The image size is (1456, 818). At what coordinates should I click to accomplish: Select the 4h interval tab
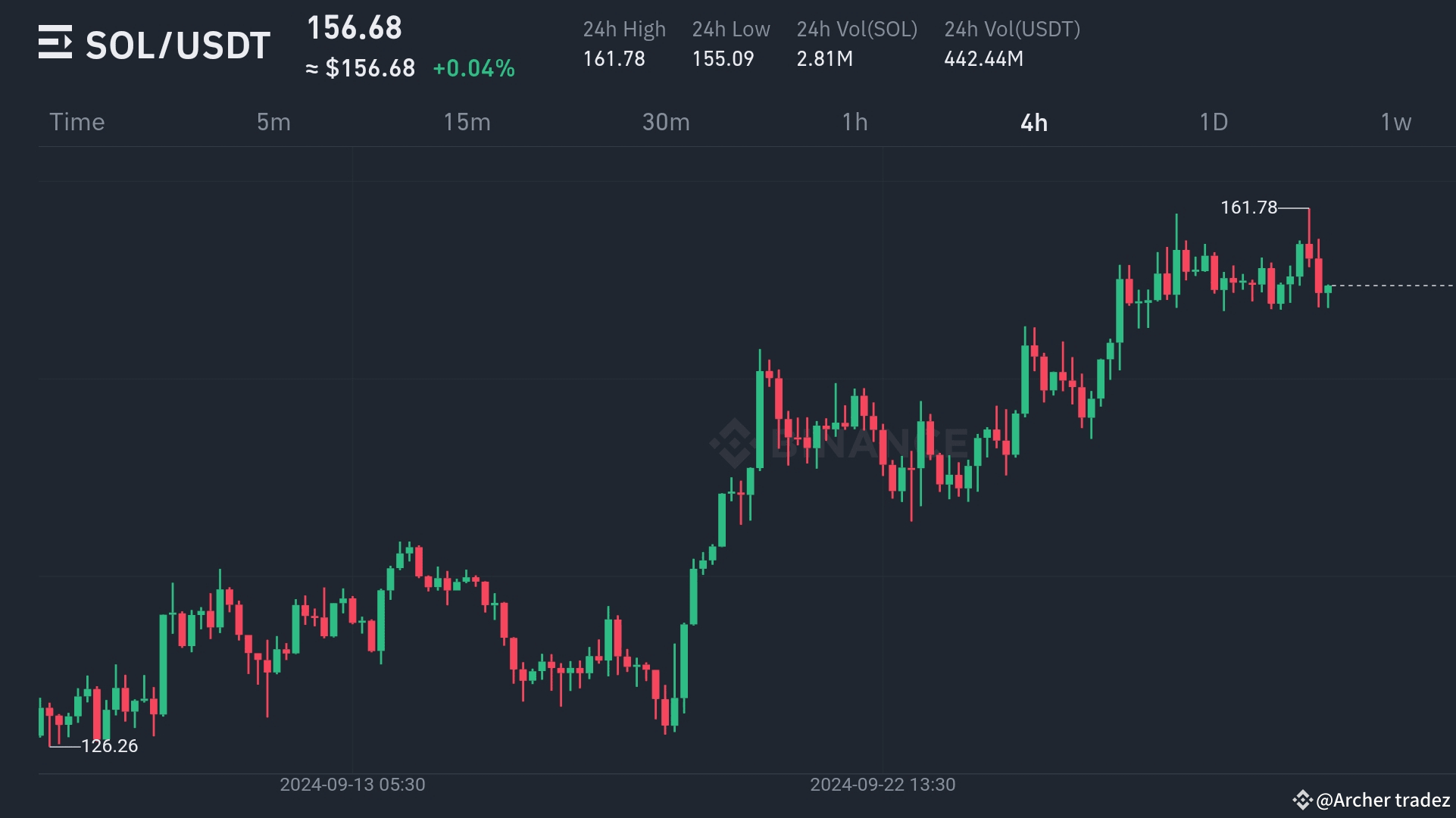tap(1034, 122)
